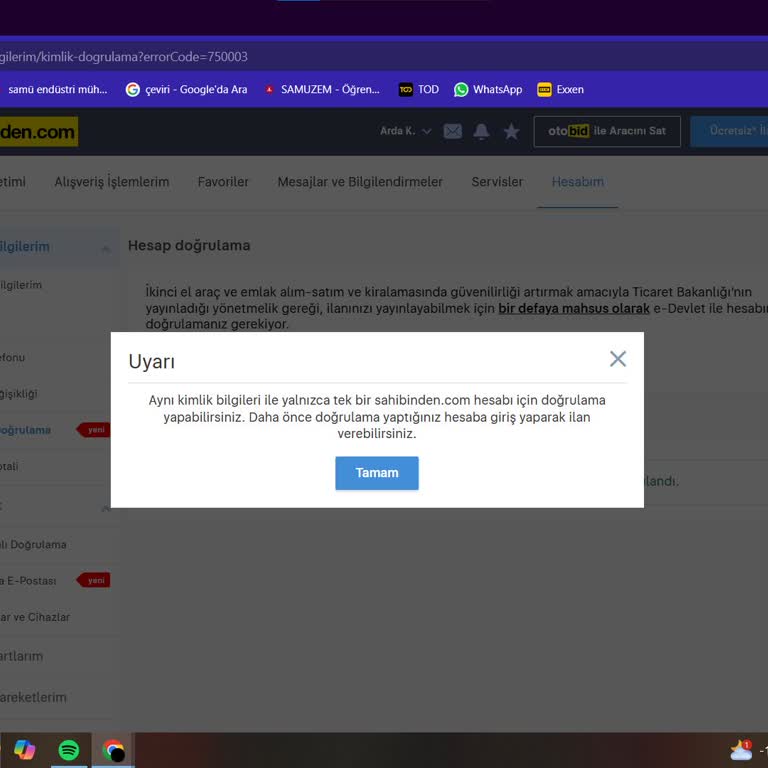Viewport: 768px width, 768px height.
Task: Open the messages envelope icon
Action: [452, 131]
